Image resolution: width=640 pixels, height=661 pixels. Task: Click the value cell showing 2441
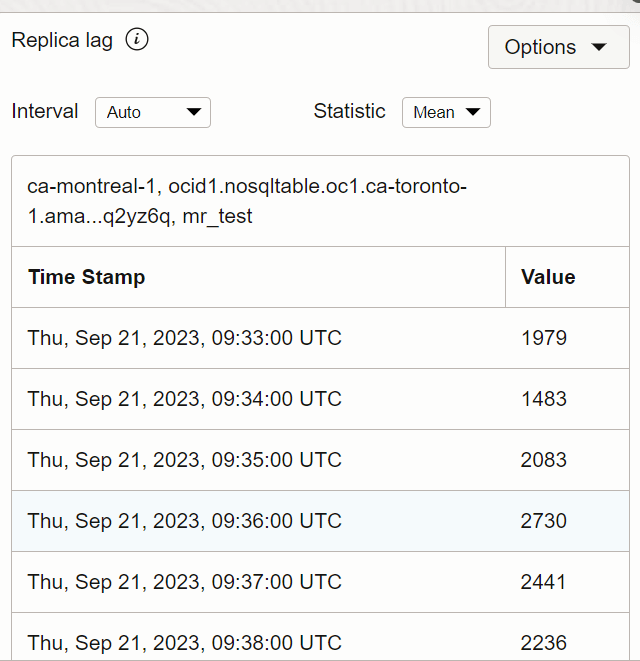(x=544, y=582)
